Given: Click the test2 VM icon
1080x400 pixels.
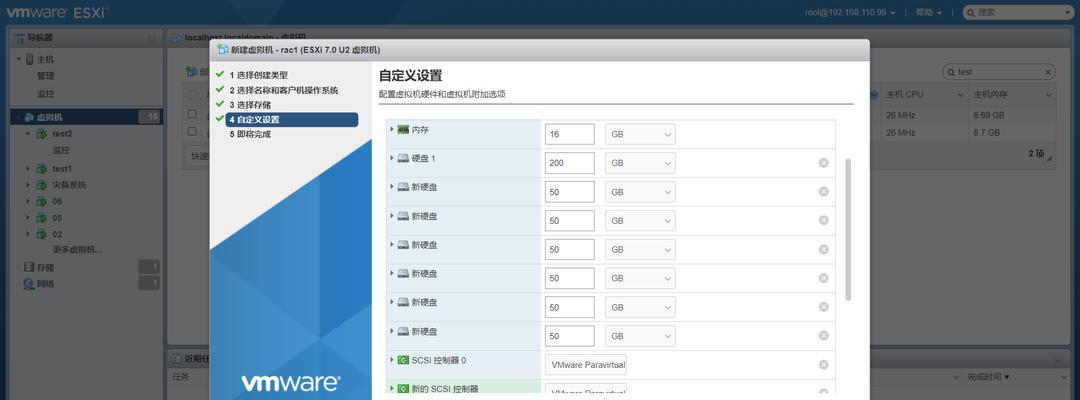Looking at the screenshot, I should tap(41, 134).
